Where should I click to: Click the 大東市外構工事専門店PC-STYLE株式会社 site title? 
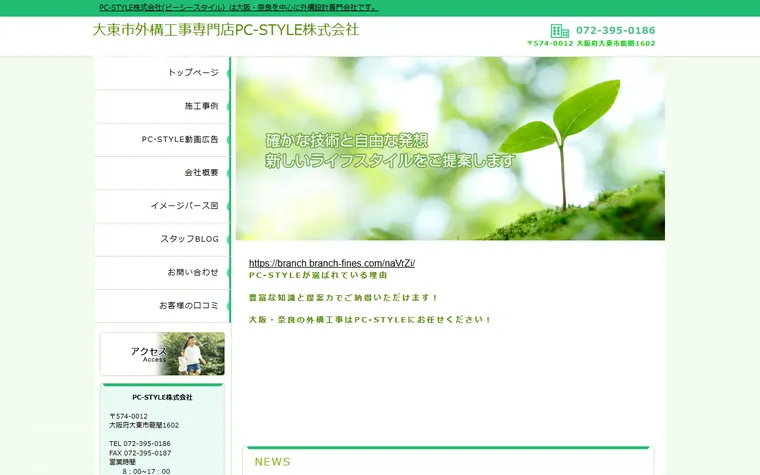(226, 30)
